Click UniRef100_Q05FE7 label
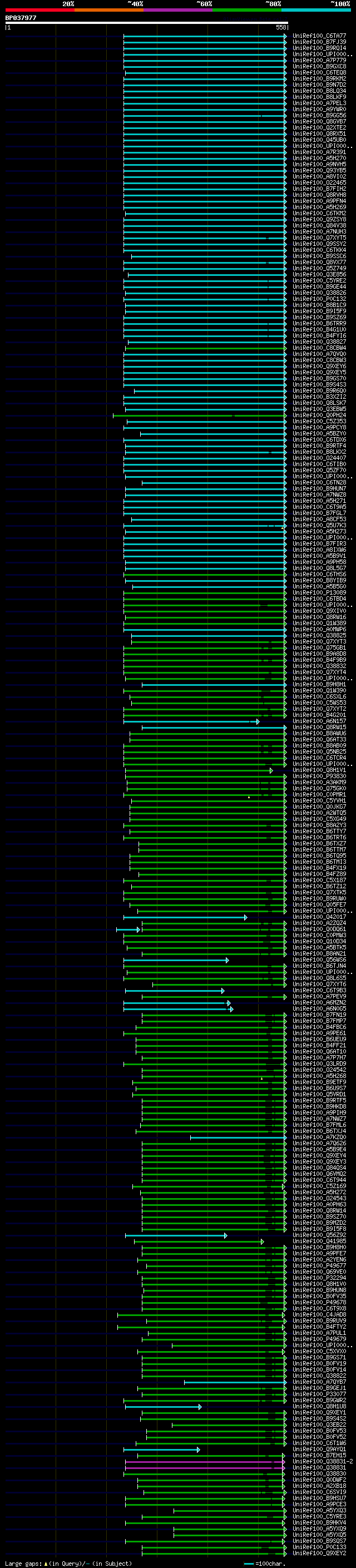The width and height of the screenshot is (356, 1568). click(319, 904)
